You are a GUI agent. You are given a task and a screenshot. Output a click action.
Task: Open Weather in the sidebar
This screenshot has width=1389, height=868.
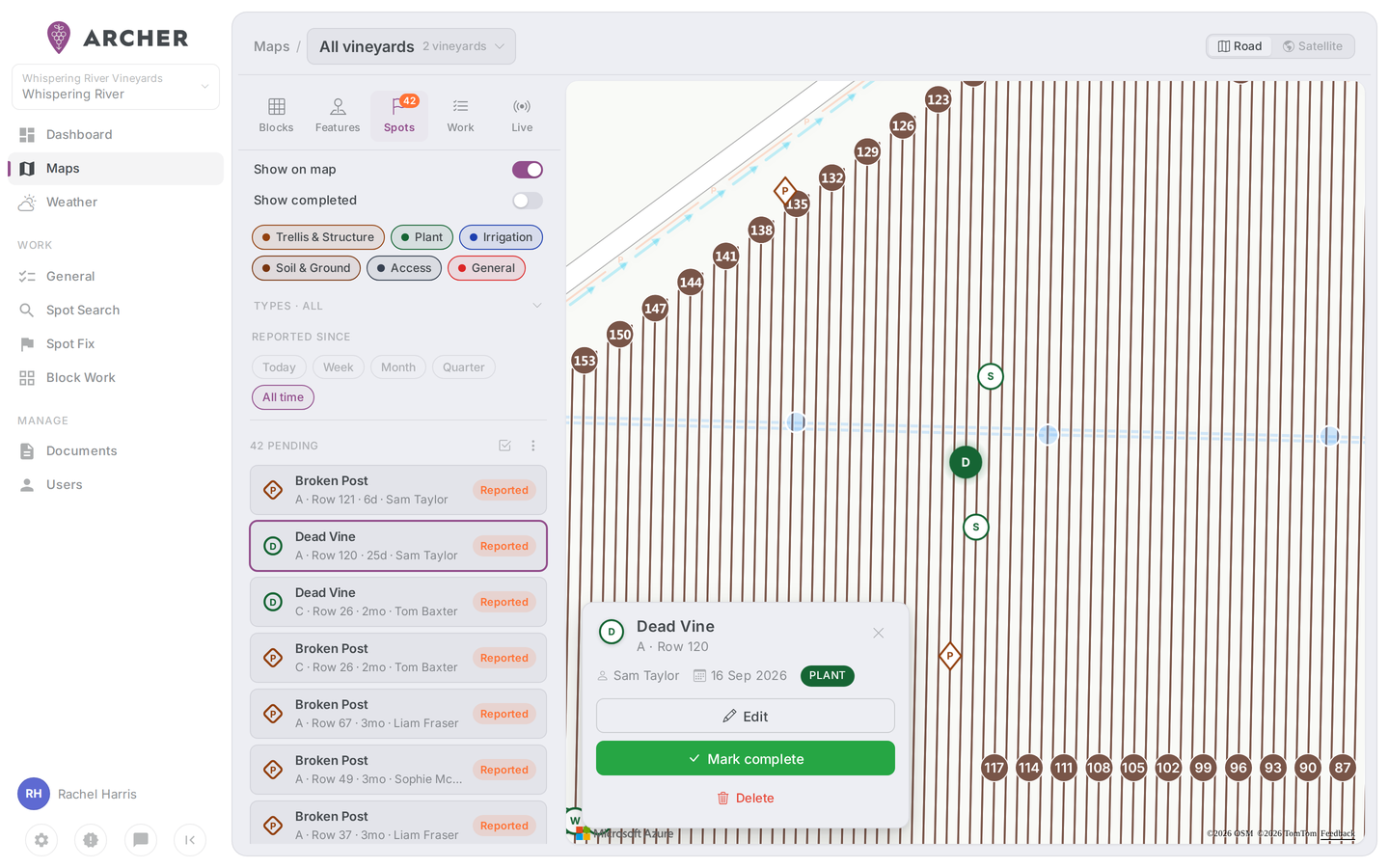click(116, 203)
